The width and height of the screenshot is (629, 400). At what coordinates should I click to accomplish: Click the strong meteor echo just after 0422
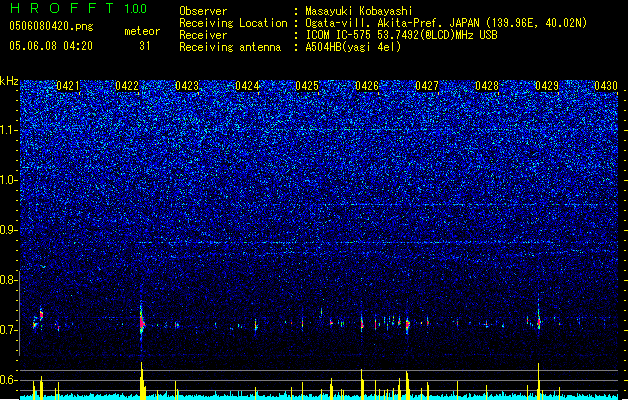[142, 322]
